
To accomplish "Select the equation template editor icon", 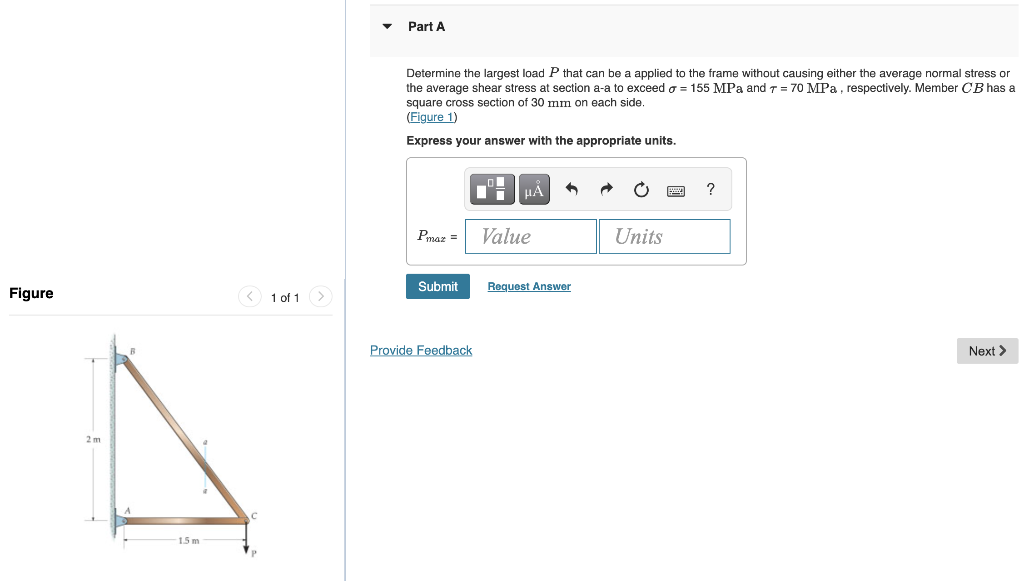I will (x=491, y=189).
